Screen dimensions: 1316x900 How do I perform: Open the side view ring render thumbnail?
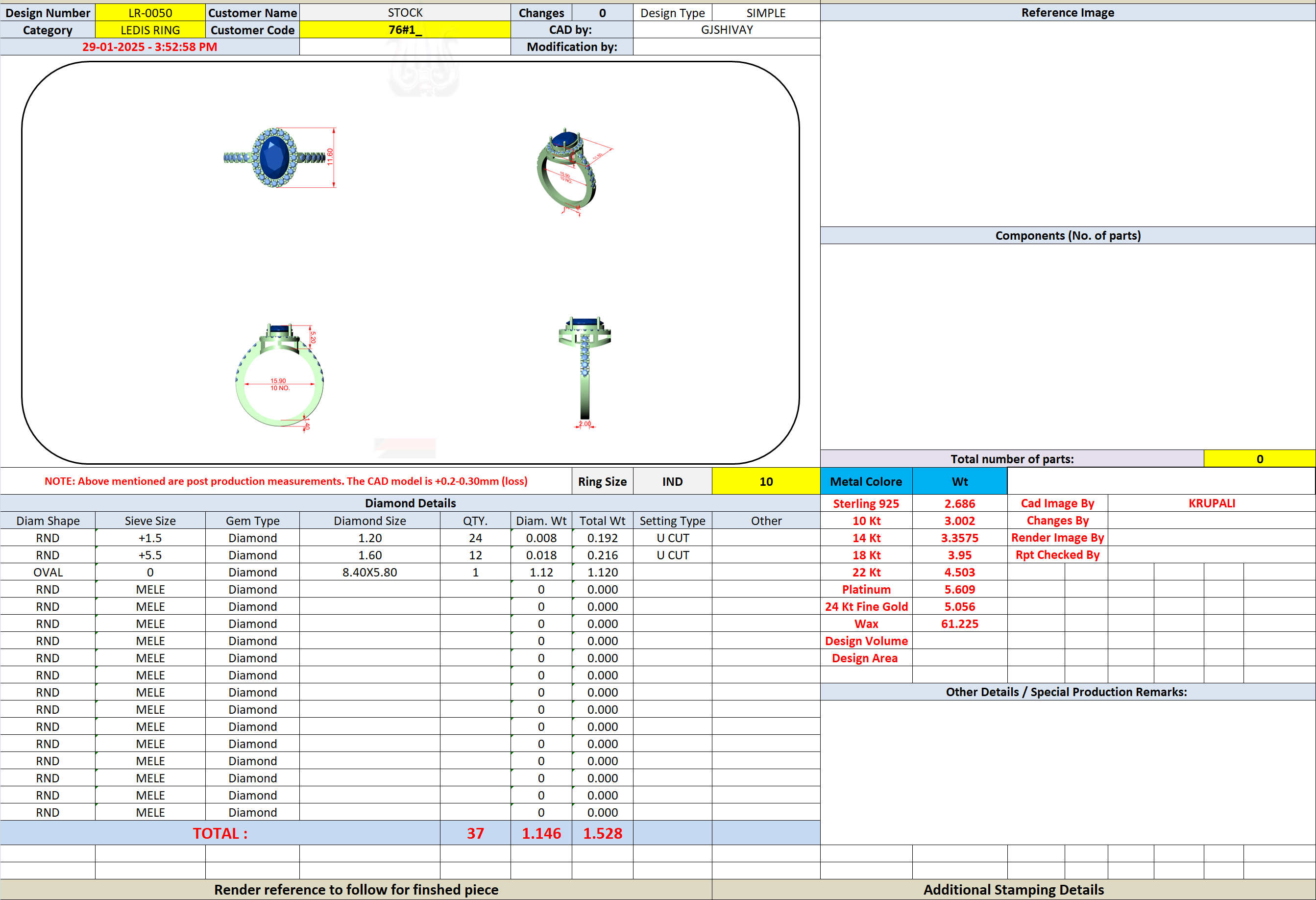tap(585, 372)
